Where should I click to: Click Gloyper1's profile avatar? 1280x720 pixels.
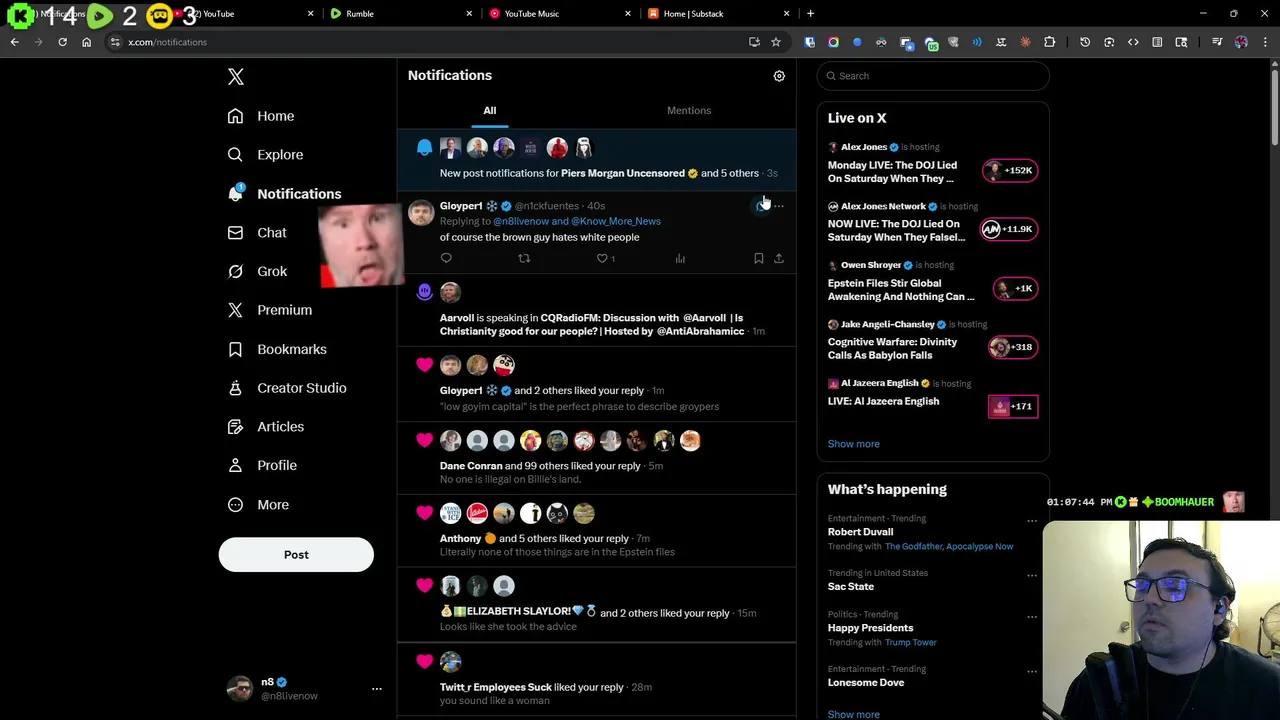point(421,212)
